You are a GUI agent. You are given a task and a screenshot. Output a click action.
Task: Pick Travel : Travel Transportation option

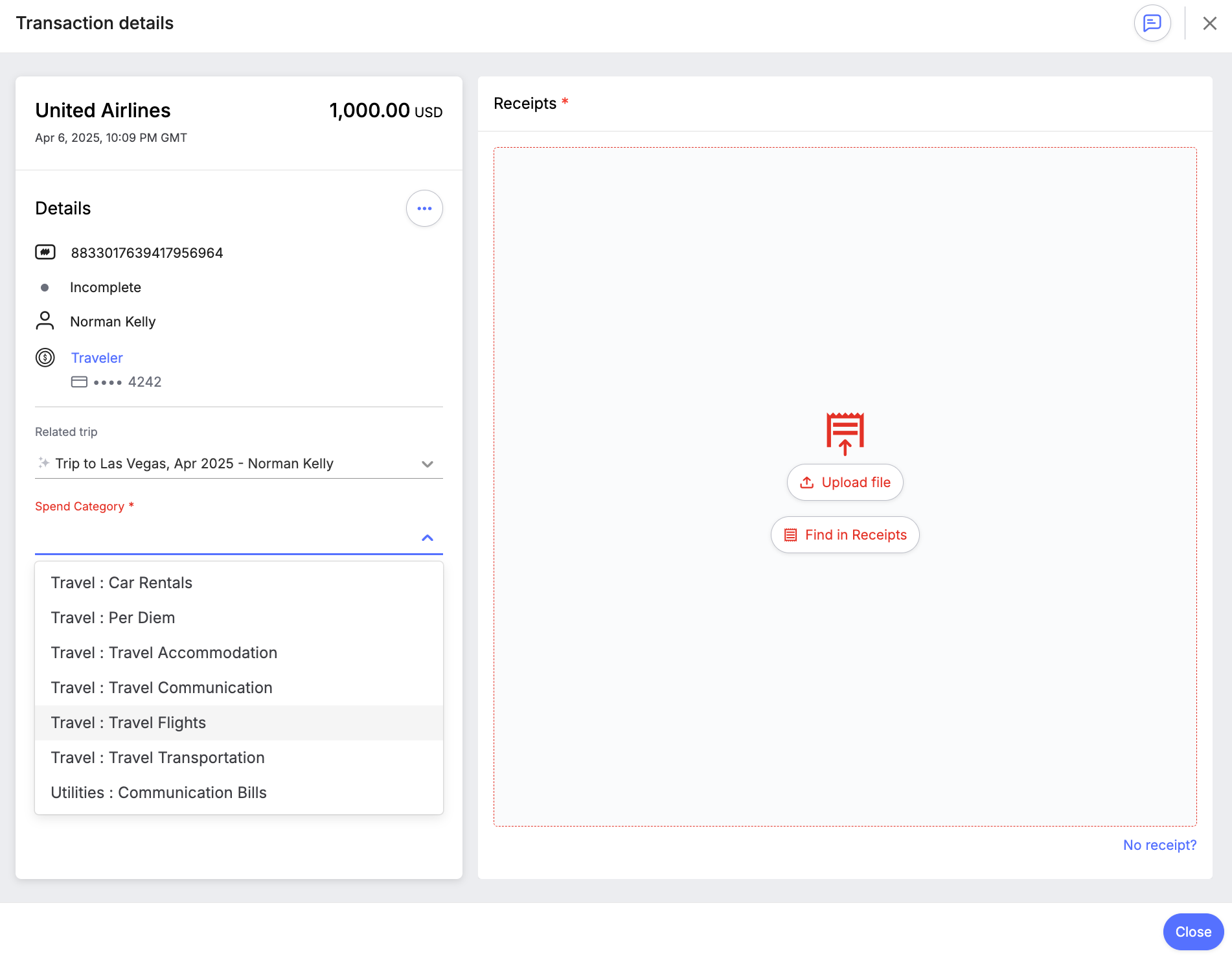pyautogui.click(x=239, y=758)
